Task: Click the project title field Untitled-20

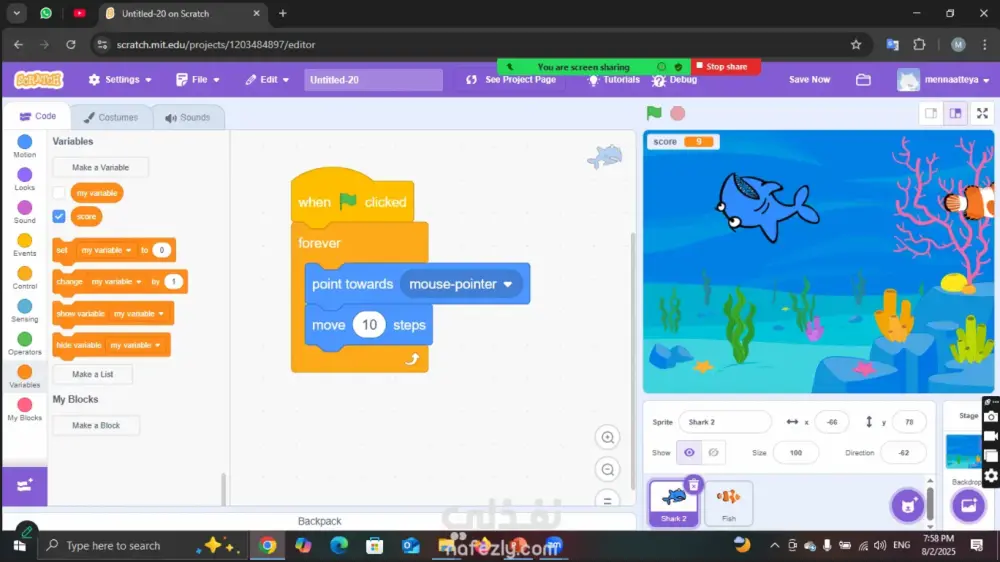Action: click(373, 80)
